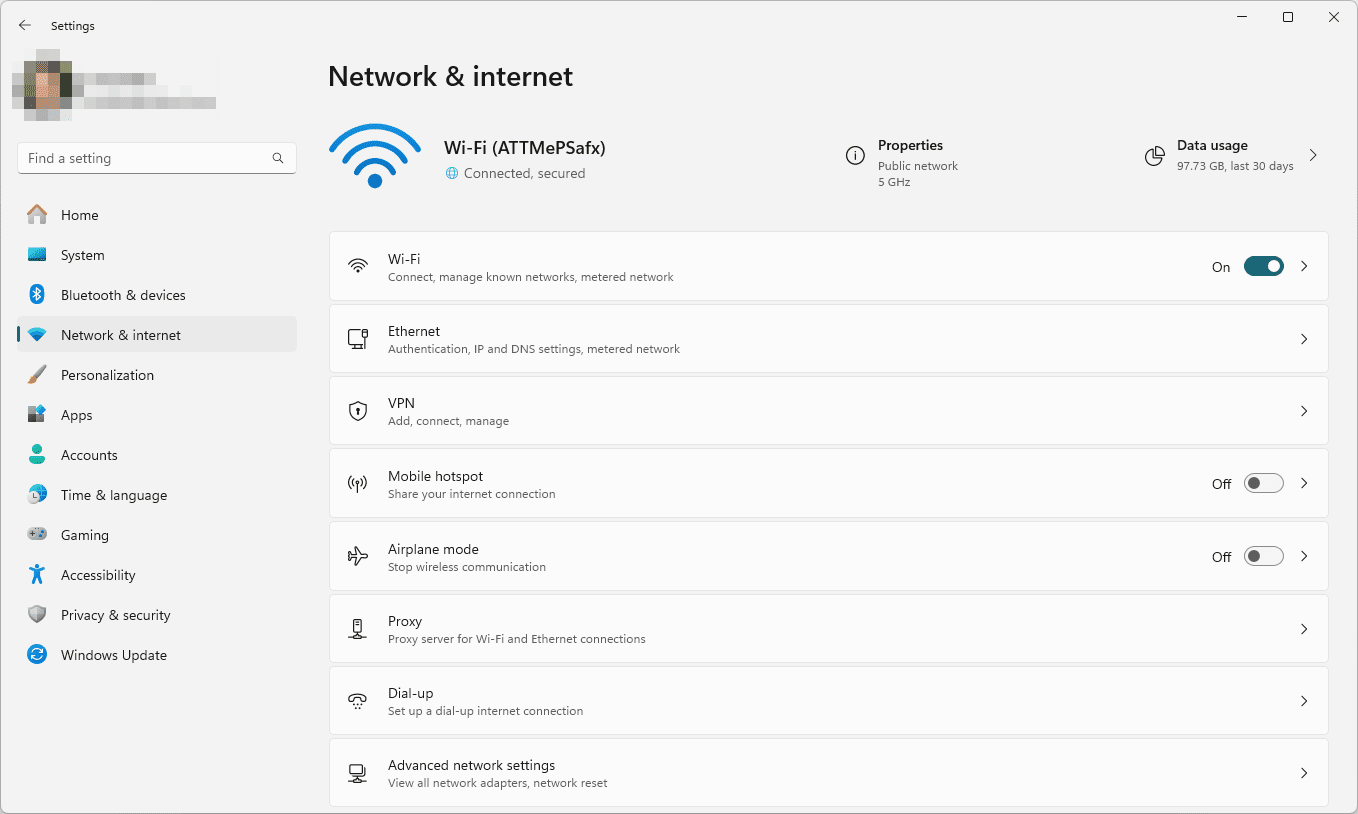
Task: Click the VPN shield icon
Action: tap(358, 411)
